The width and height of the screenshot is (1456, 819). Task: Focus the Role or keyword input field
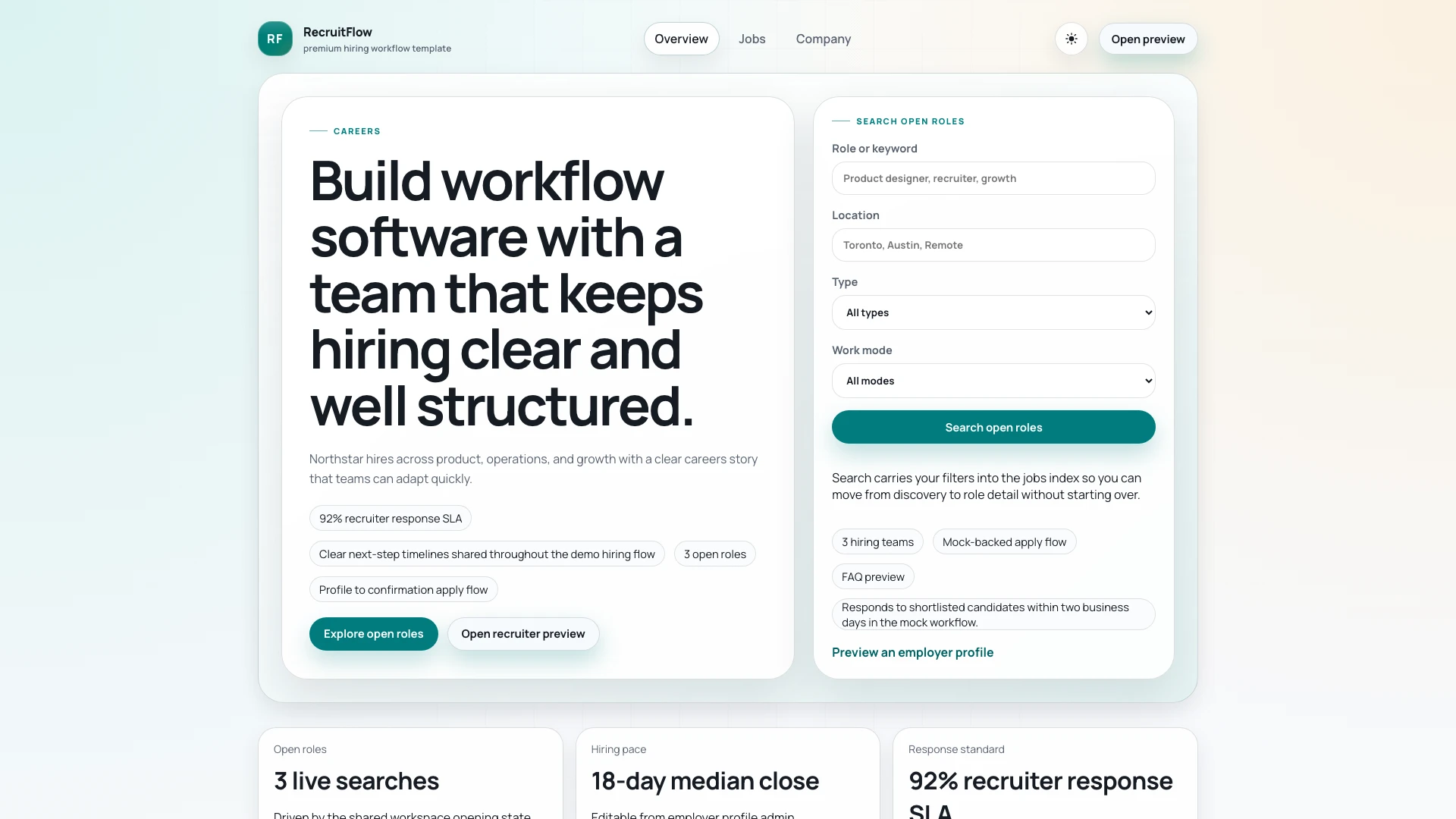click(993, 178)
